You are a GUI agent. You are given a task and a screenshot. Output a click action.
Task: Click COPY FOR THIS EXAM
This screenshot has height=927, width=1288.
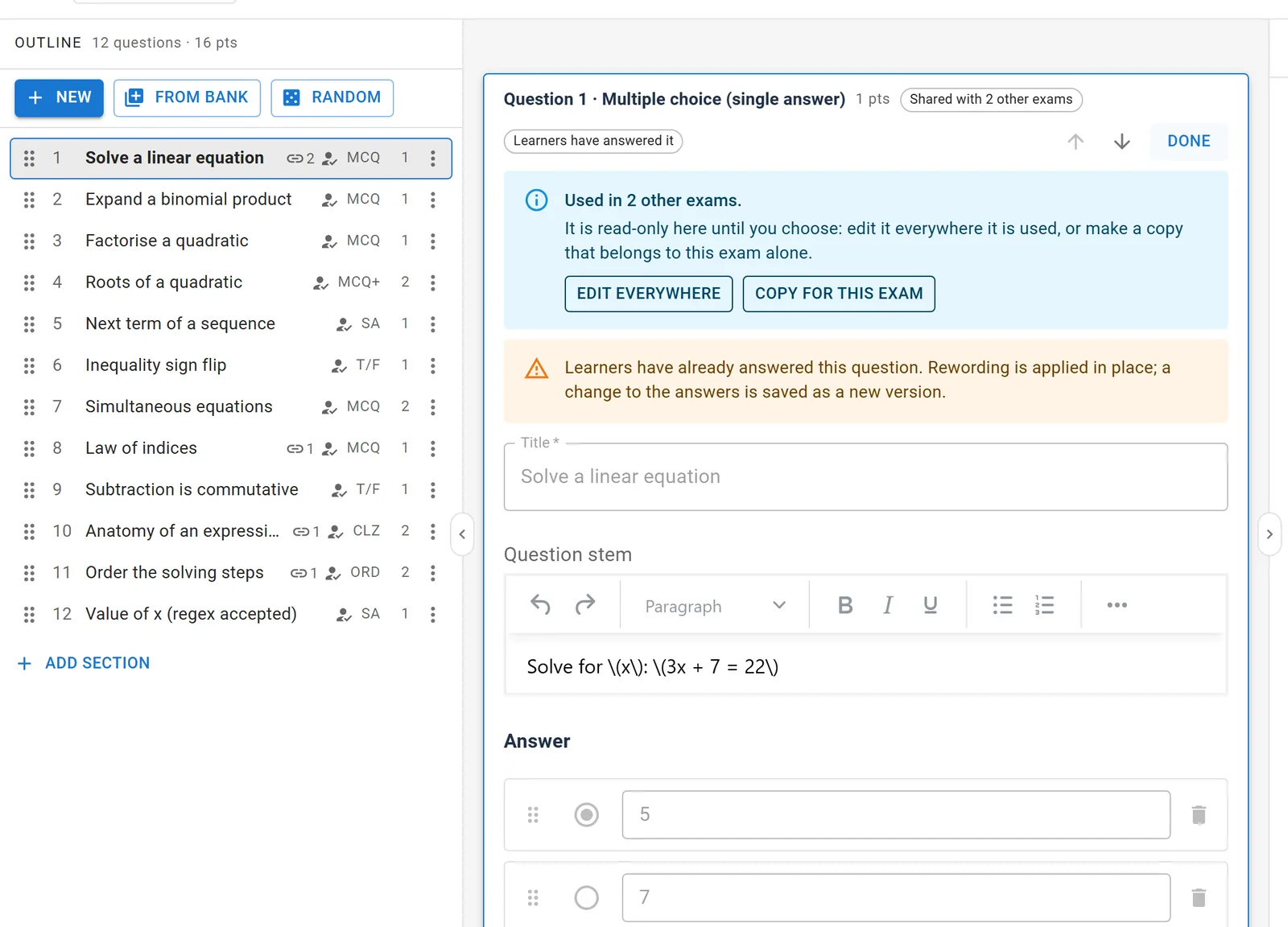(x=839, y=294)
